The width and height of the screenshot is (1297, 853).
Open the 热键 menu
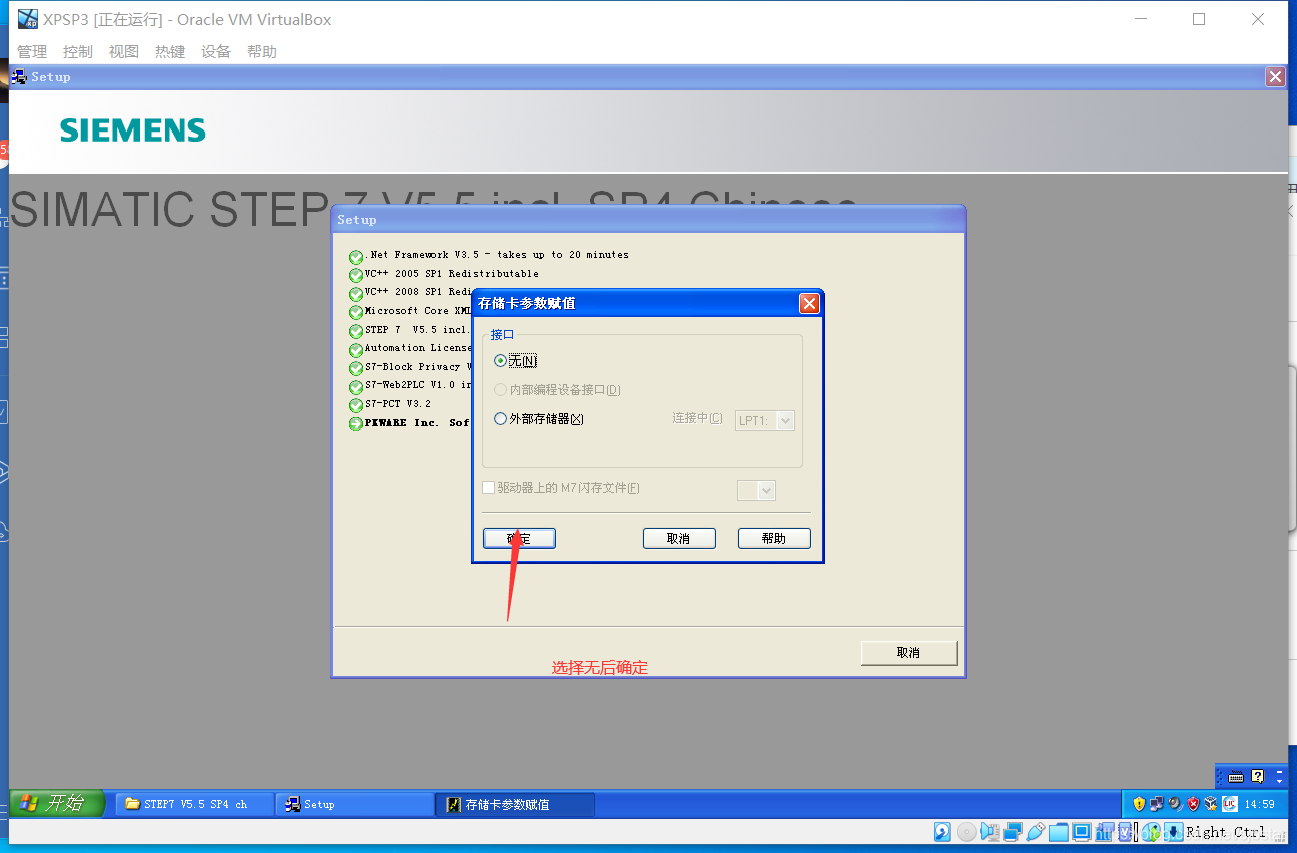(x=170, y=51)
